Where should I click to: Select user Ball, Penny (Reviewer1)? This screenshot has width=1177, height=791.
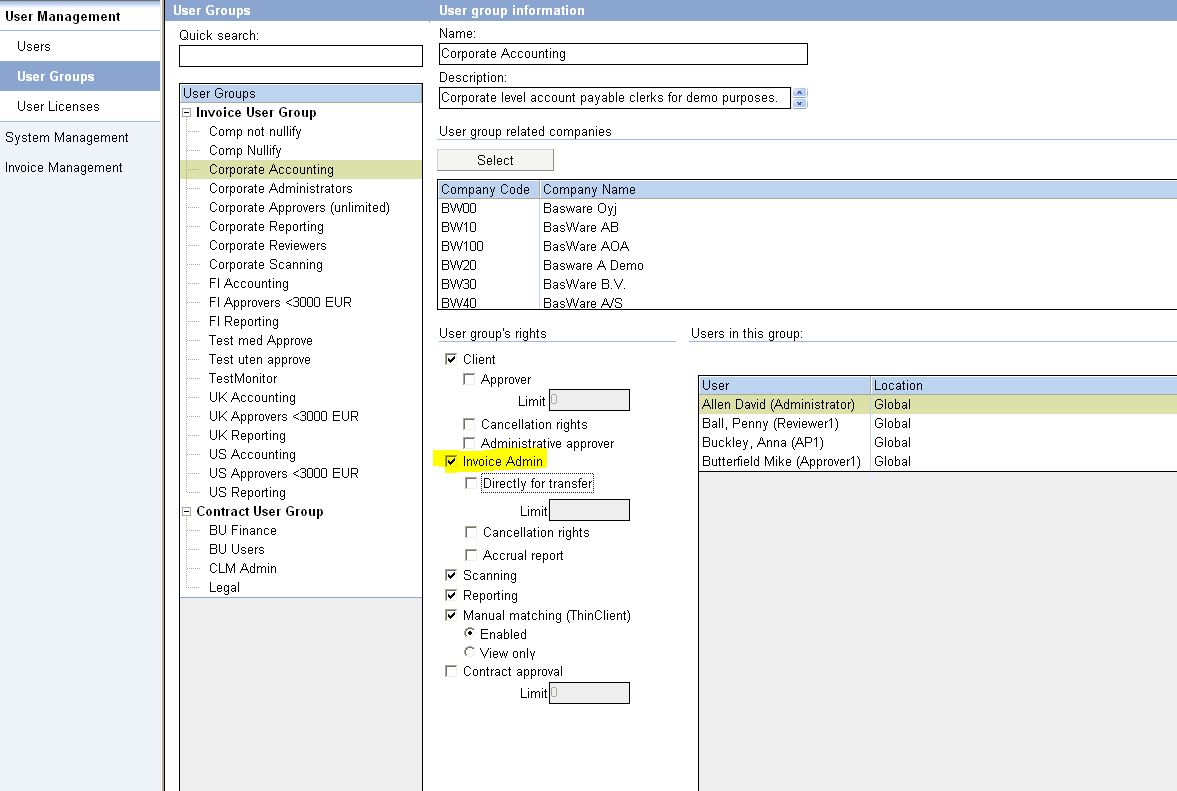(x=938, y=423)
